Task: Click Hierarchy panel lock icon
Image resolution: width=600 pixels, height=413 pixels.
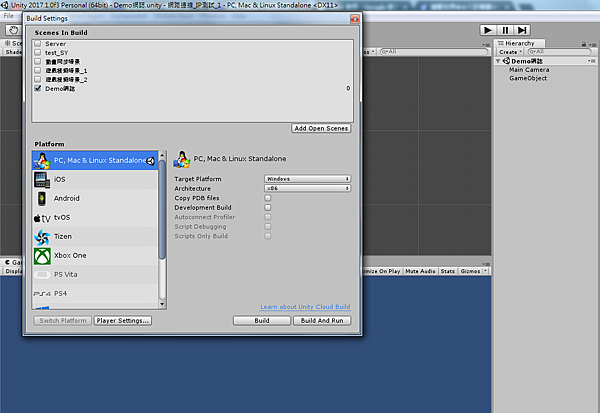Action: click(584, 44)
